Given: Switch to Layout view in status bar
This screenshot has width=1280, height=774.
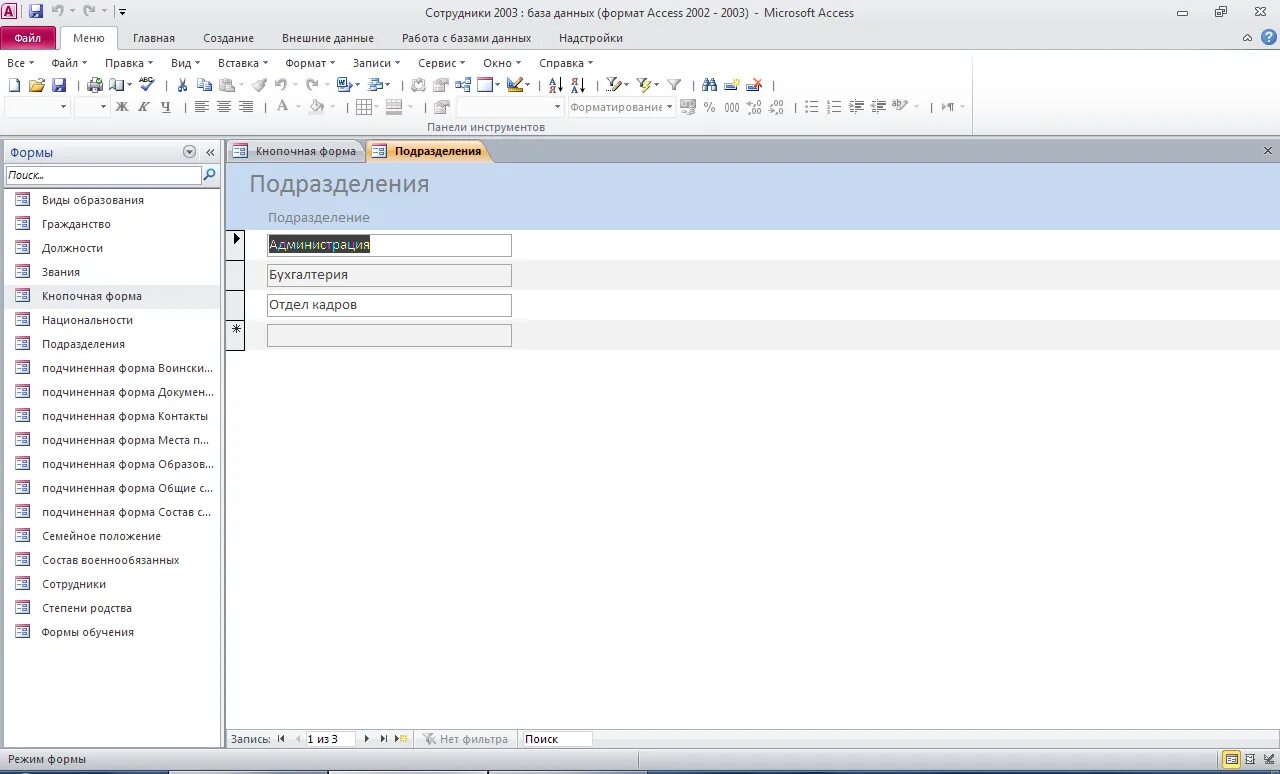Looking at the screenshot, I should pyautogui.click(x=1250, y=760).
